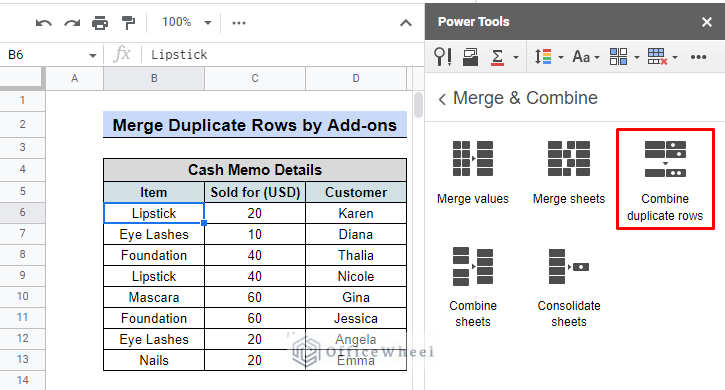Viewport: 725px width, 390px height.
Task: Select the title cell Merge Duplicate Rows by Add-ons
Action: (x=255, y=125)
